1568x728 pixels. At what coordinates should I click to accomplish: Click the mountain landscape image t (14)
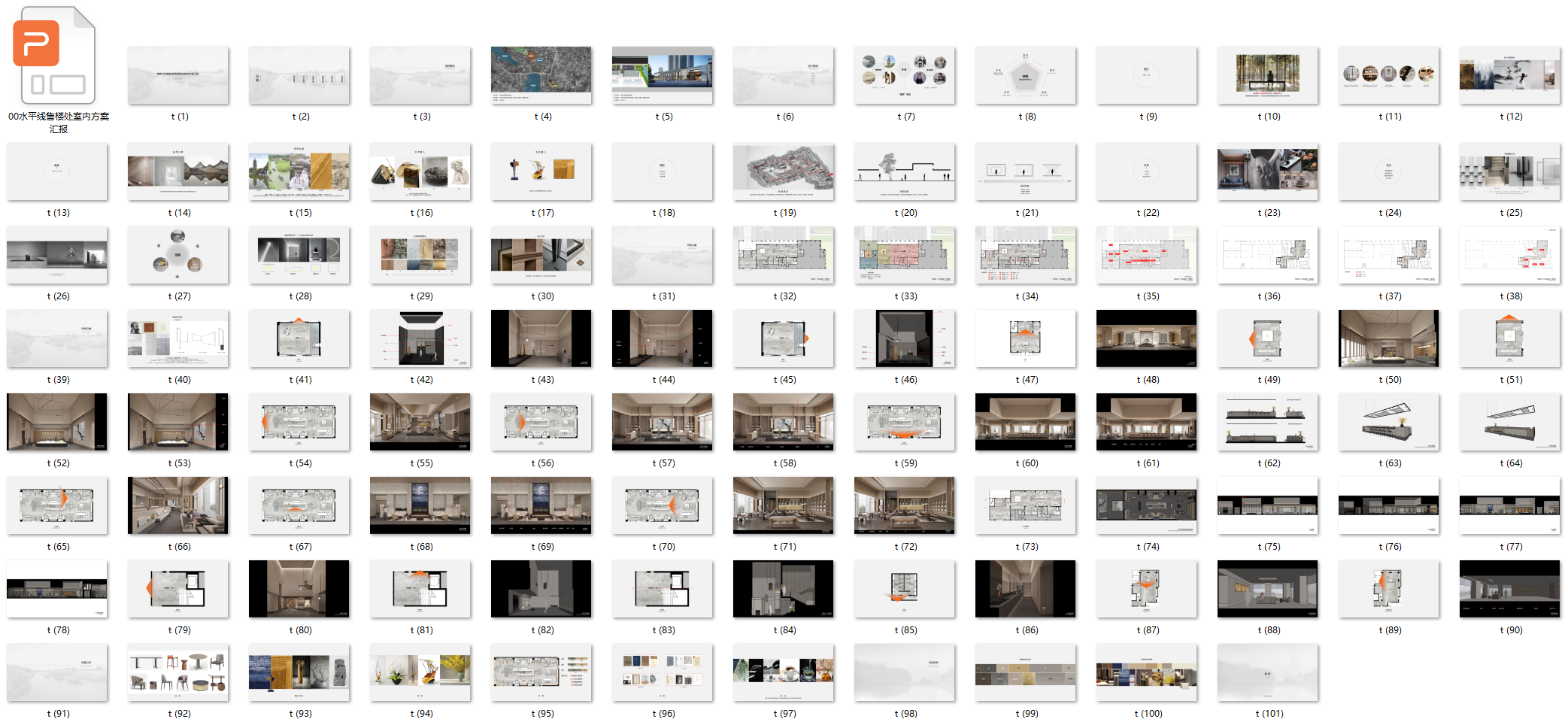[177, 171]
